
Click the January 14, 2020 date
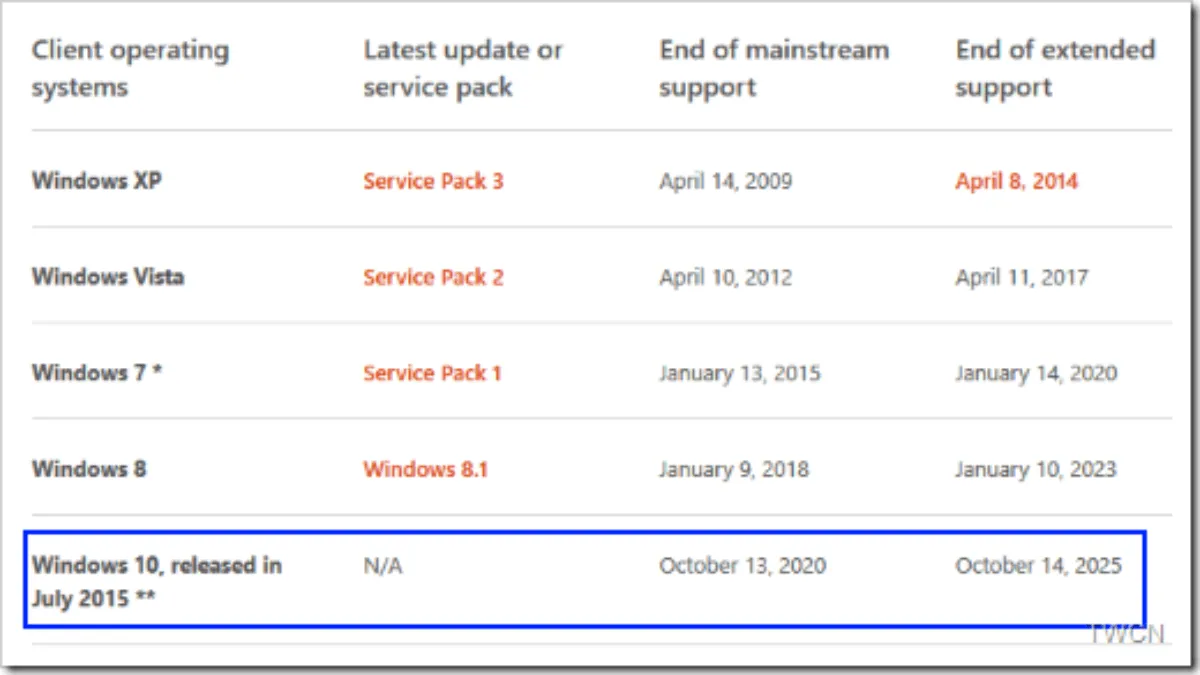tap(1036, 373)
